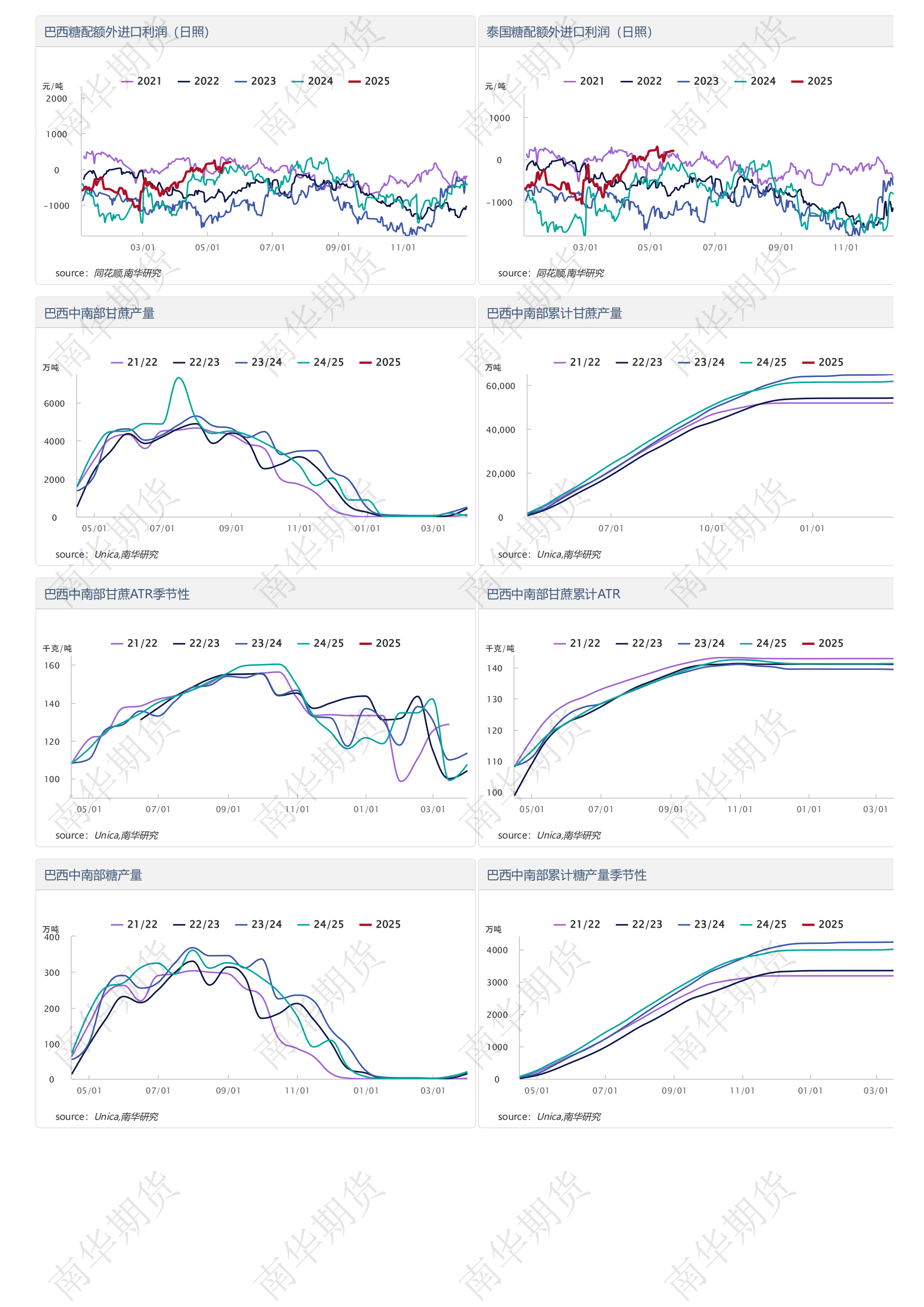
Task: Click the 巴西中南部累计糖产量季节性 title
Action: point(566,875)
